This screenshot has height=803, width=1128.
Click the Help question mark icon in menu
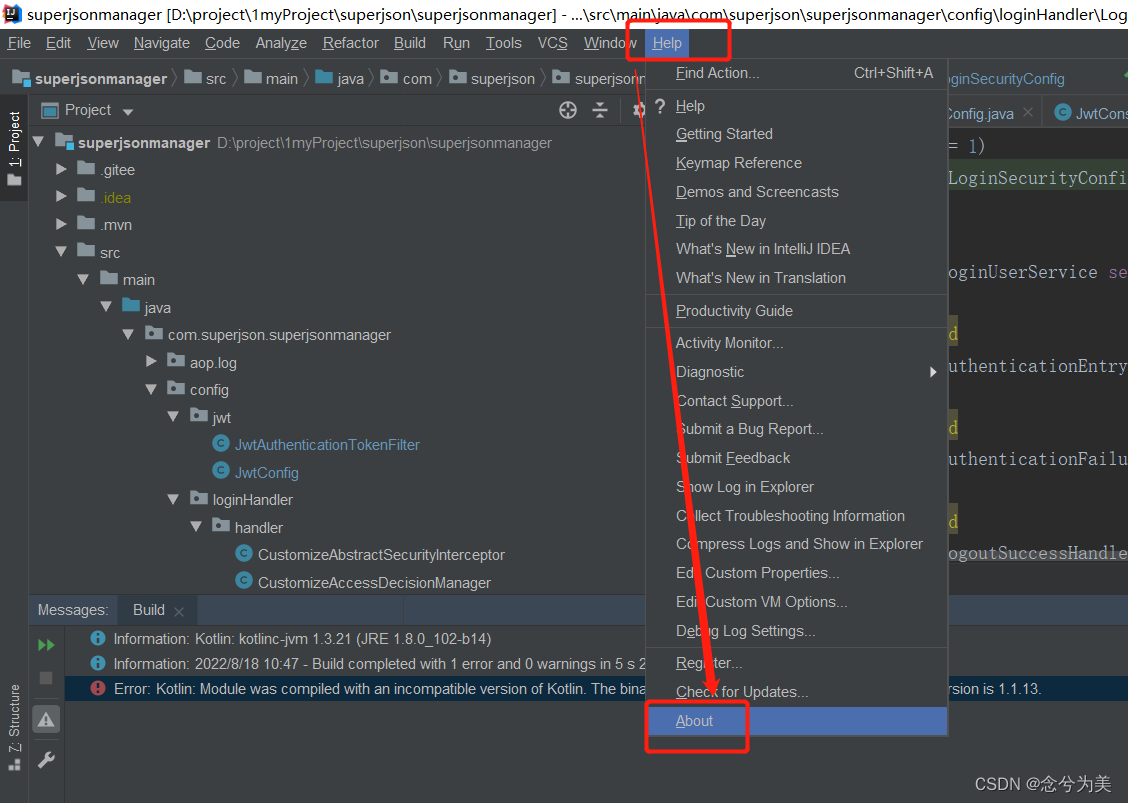pos(660,106)
